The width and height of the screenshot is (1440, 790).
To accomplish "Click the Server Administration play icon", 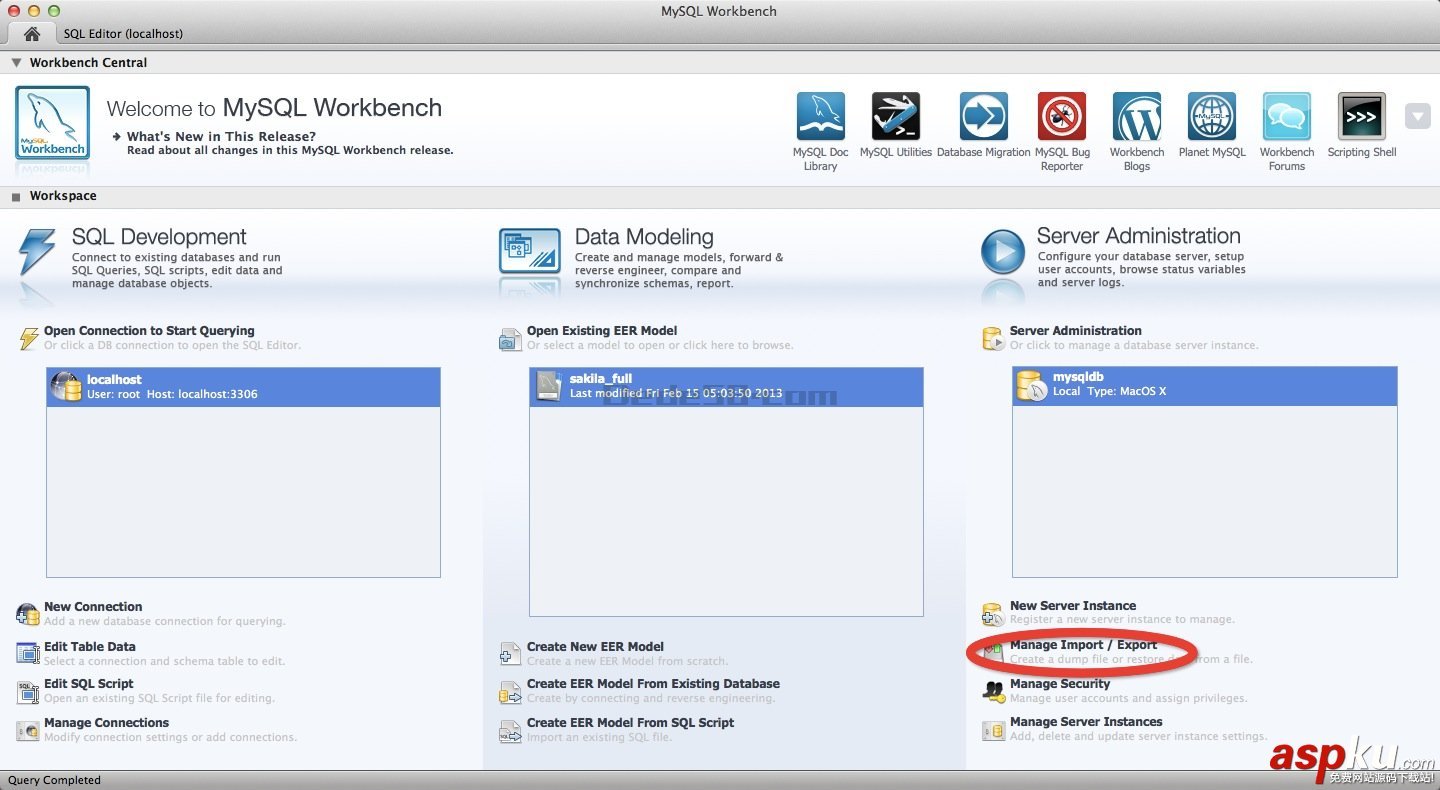I will (x=1003, y=251).
